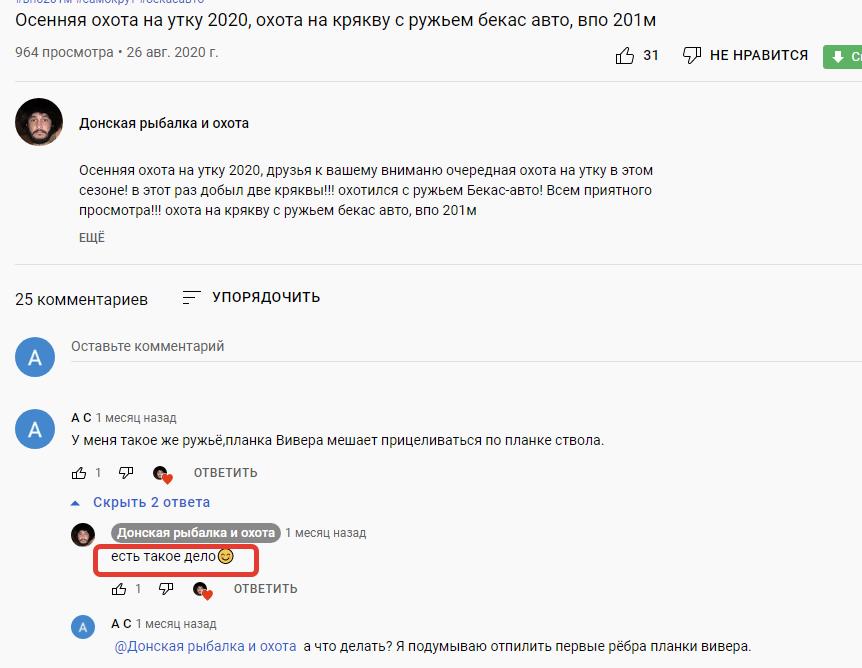Click creator heart badge on A C's comment

[x=163, y=474]
